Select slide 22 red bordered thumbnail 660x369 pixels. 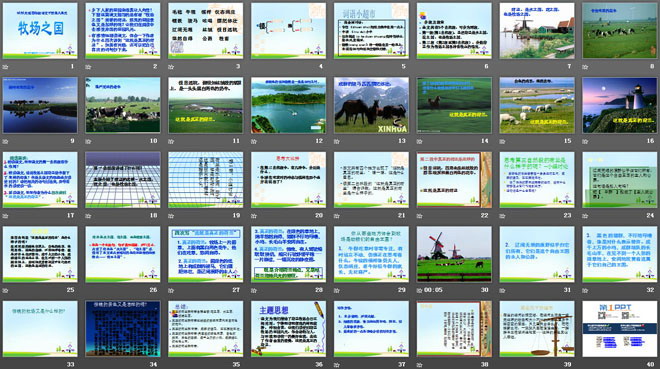tap(454, 180)
